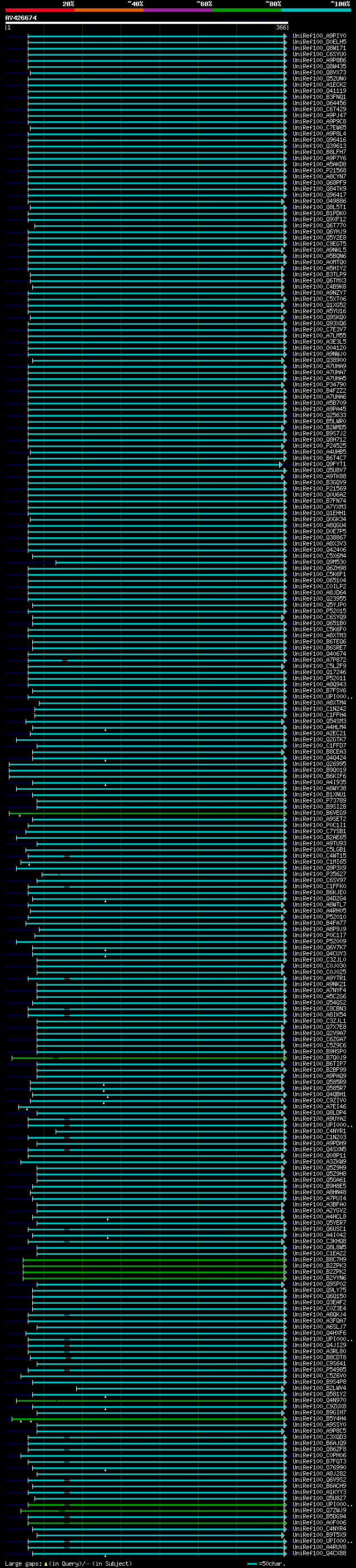
Task: Click the green ~80% identity legend segment
Action: pyautogui.click(x=247, y=10)
